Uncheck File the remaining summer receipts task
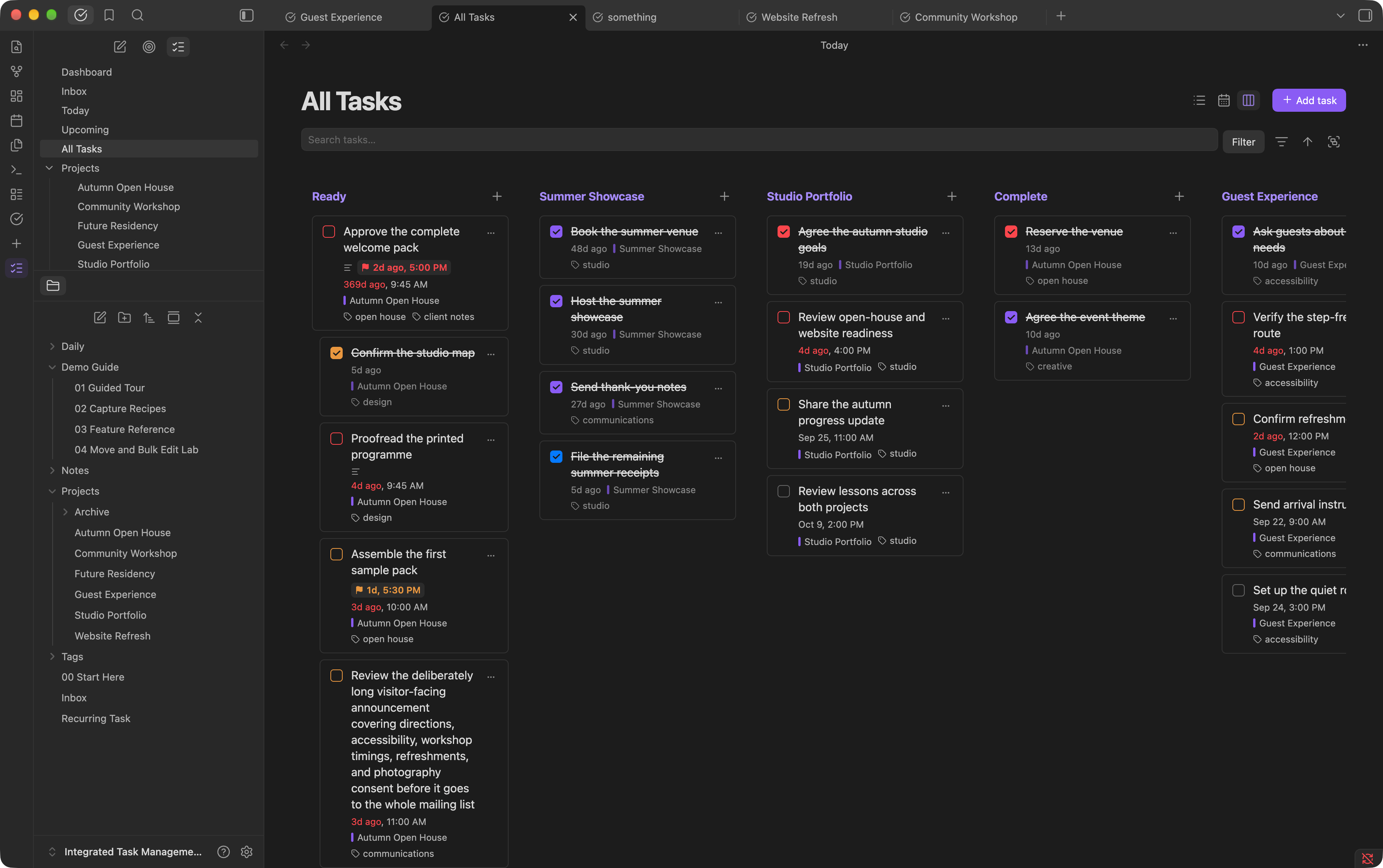This screenshot has height=868, width=1383. click(556, 456)
